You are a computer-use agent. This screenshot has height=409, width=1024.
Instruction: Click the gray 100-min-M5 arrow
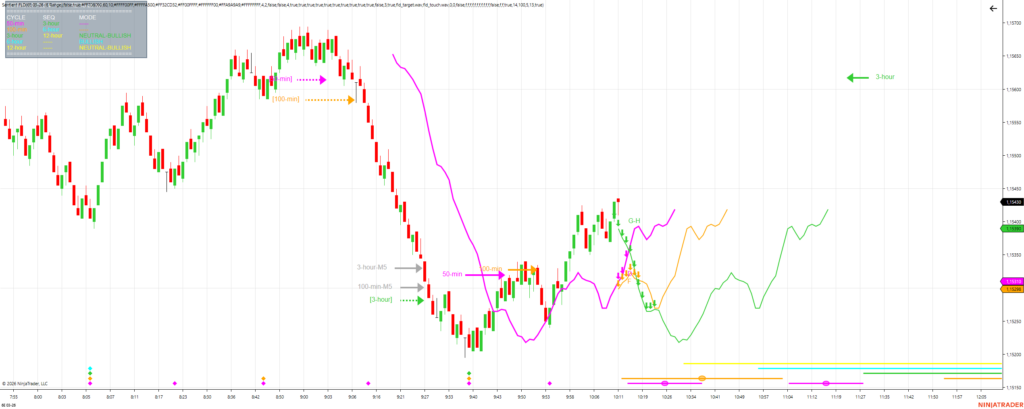coord(411,287)
